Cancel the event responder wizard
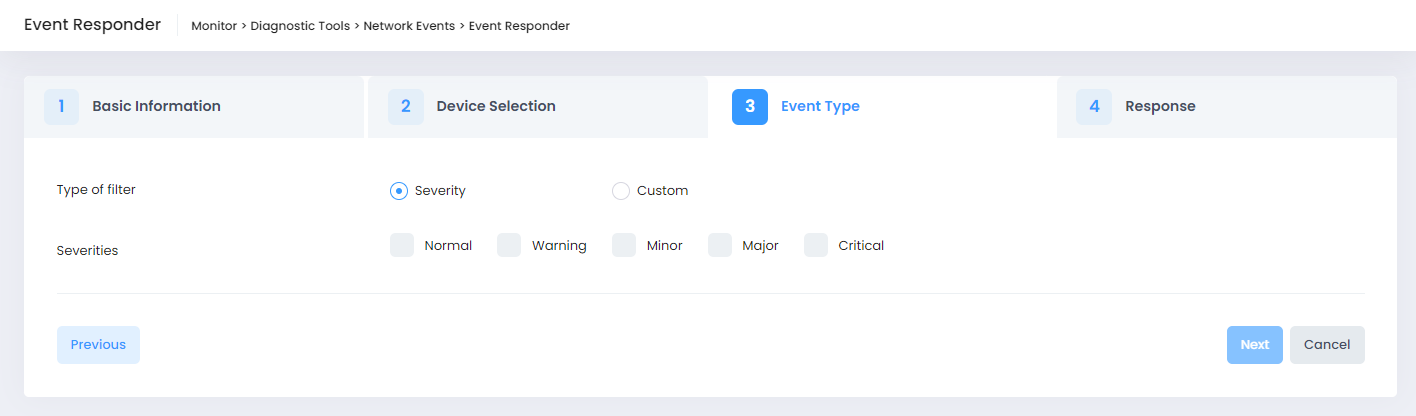The image size is (1416, 416). coord(1326,345)
